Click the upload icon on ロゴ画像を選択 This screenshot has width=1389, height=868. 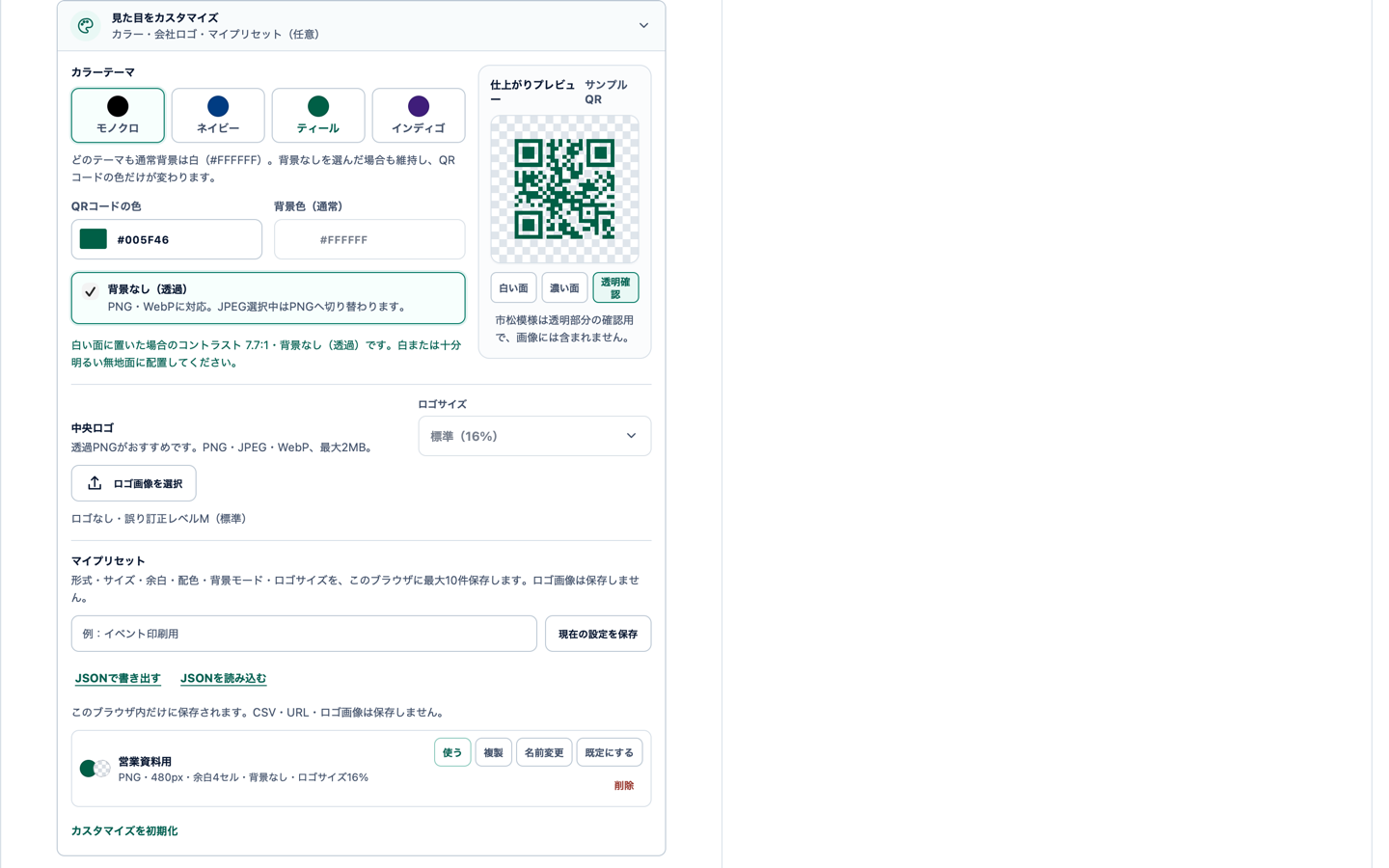95,483
